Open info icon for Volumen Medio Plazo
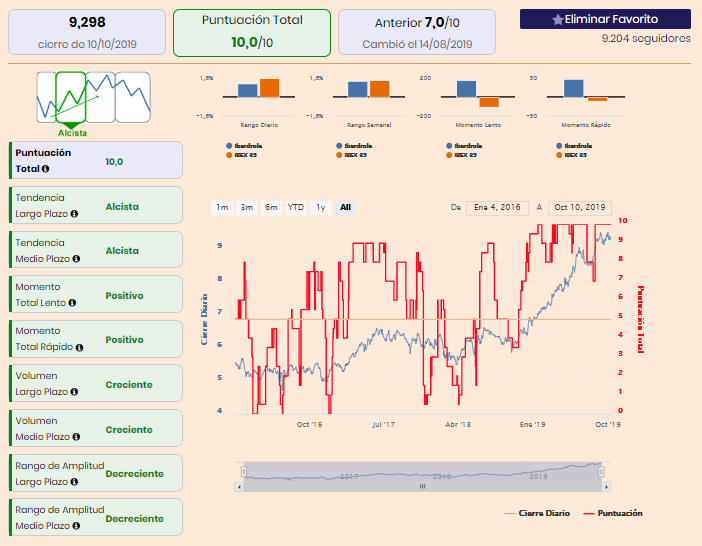Image resolution: width=702 pixels, height=546 pixels. [x=76, y=437]
